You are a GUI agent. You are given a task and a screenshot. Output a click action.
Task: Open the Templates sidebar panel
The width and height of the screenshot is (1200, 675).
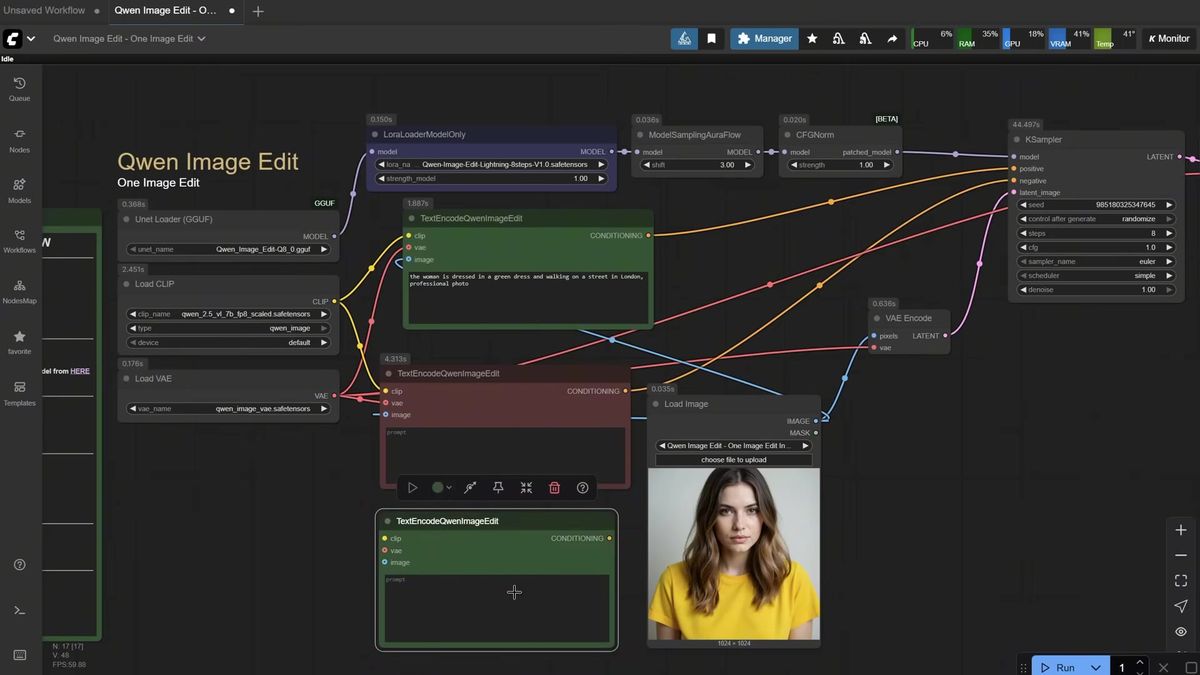pyautogui.click(x=20, y=393)
